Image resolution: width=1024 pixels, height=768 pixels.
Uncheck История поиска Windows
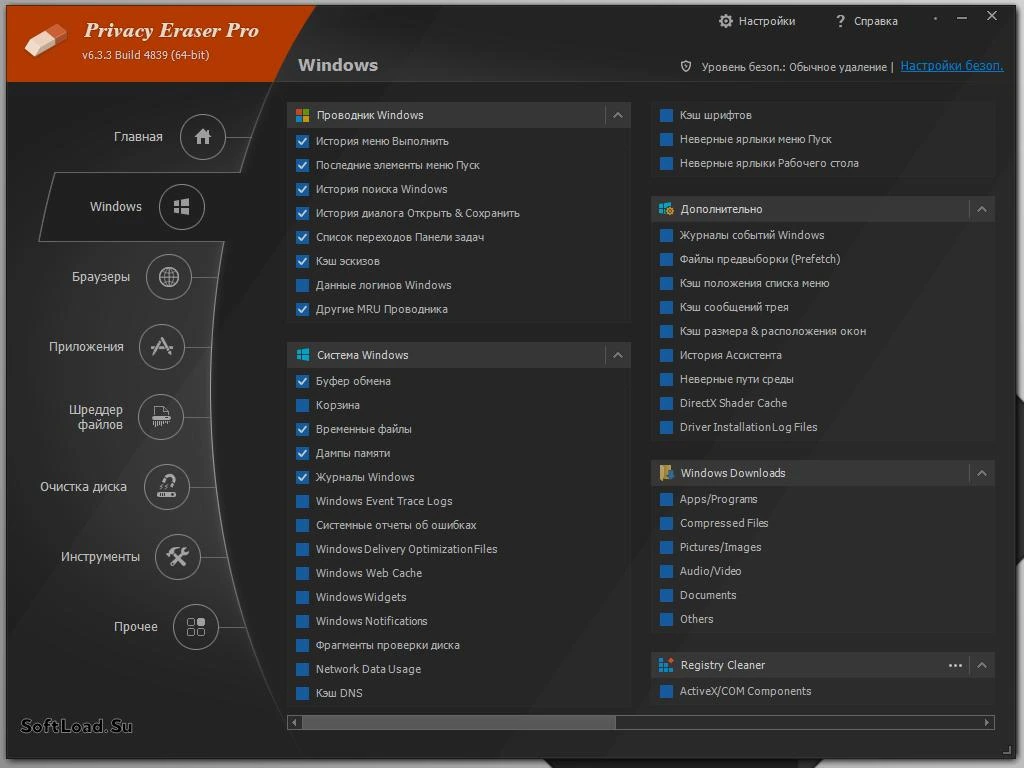point(302,189)
